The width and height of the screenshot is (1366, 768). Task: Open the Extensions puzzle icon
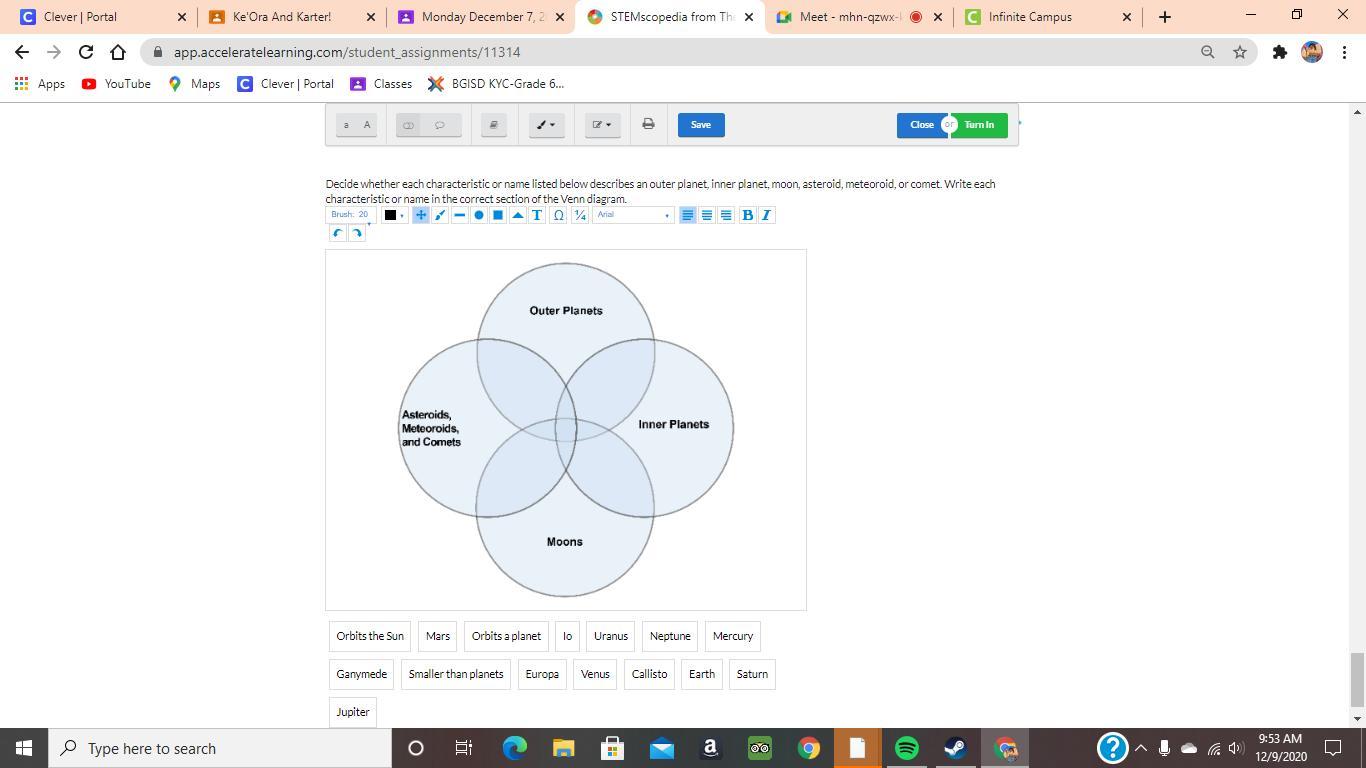[1279, 52]
